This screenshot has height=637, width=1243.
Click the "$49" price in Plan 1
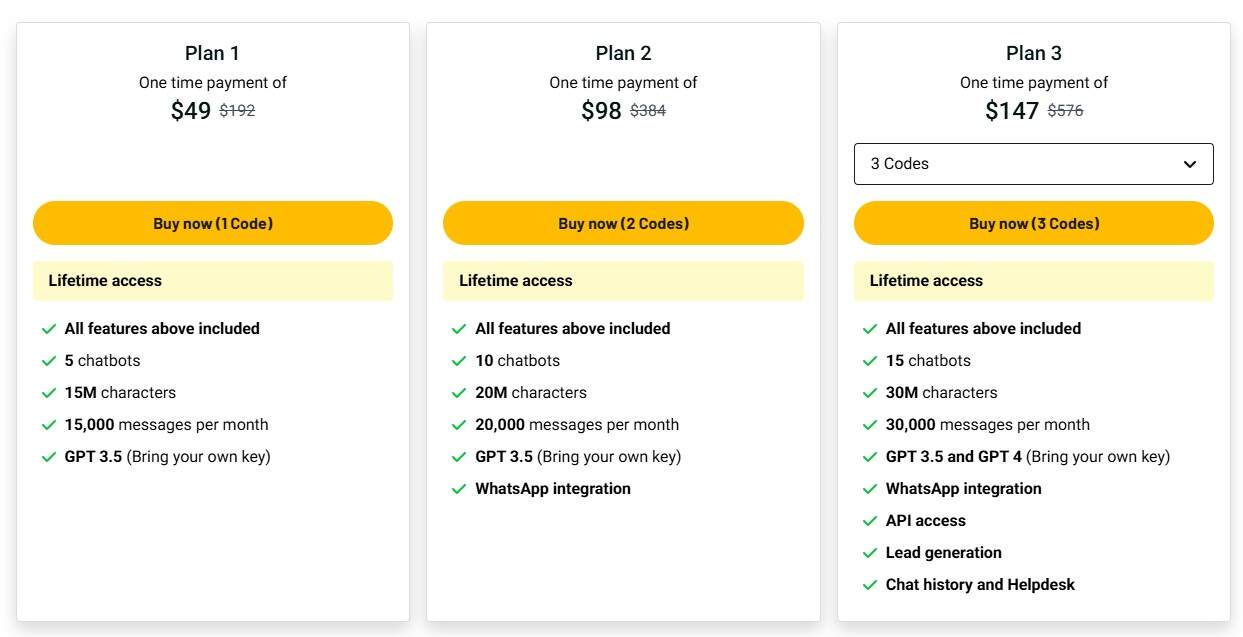pos(190,111)
